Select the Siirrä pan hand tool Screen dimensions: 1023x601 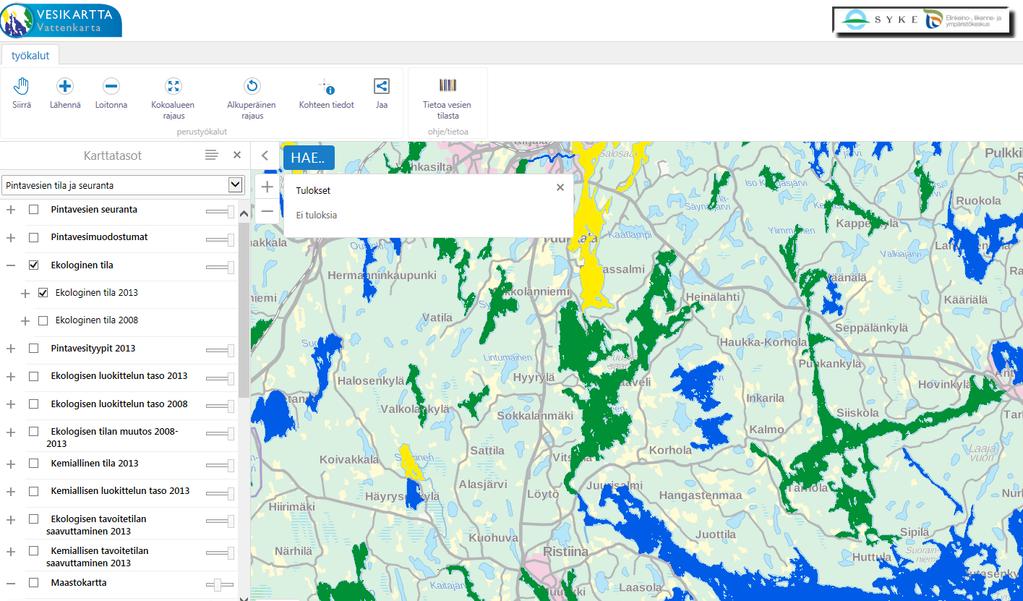22,86
